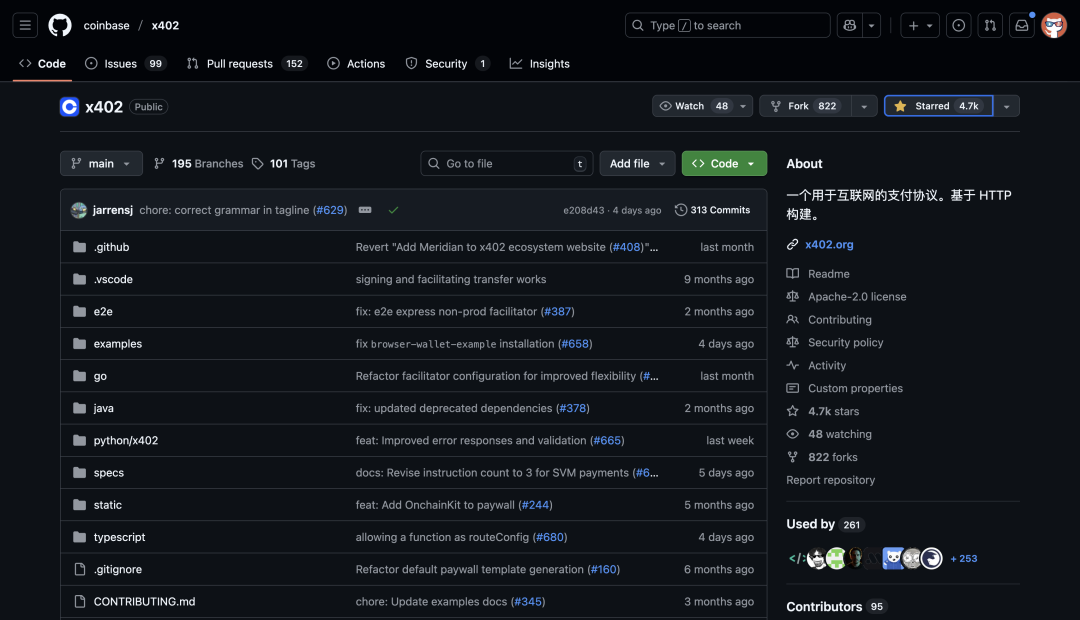This screenshot has width=1080, height=620.
Task: Expand the Watch options dropdown arrow
Action: click(743, 106)
